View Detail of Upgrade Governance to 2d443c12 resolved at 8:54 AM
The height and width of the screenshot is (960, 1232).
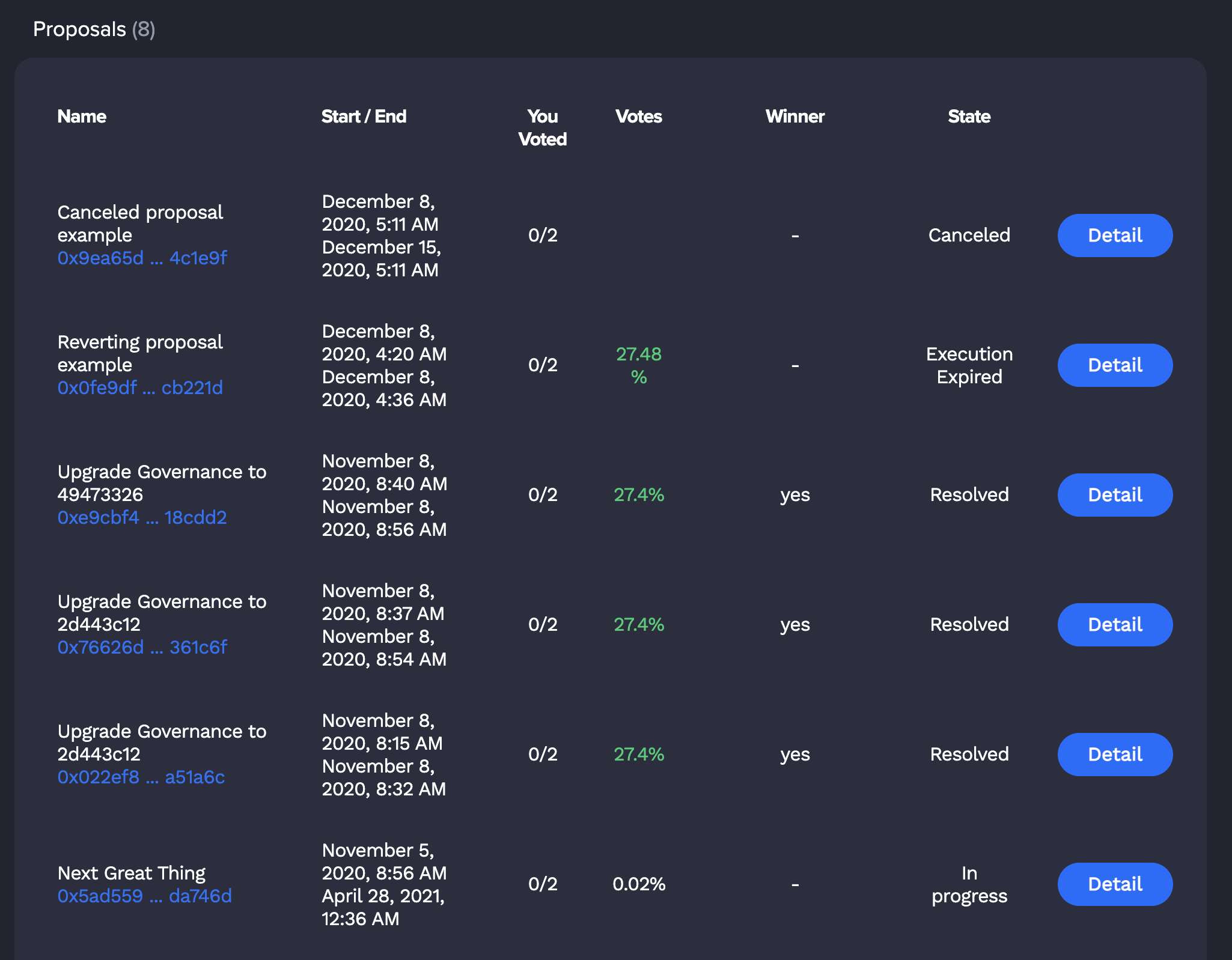coord(1114,624)
